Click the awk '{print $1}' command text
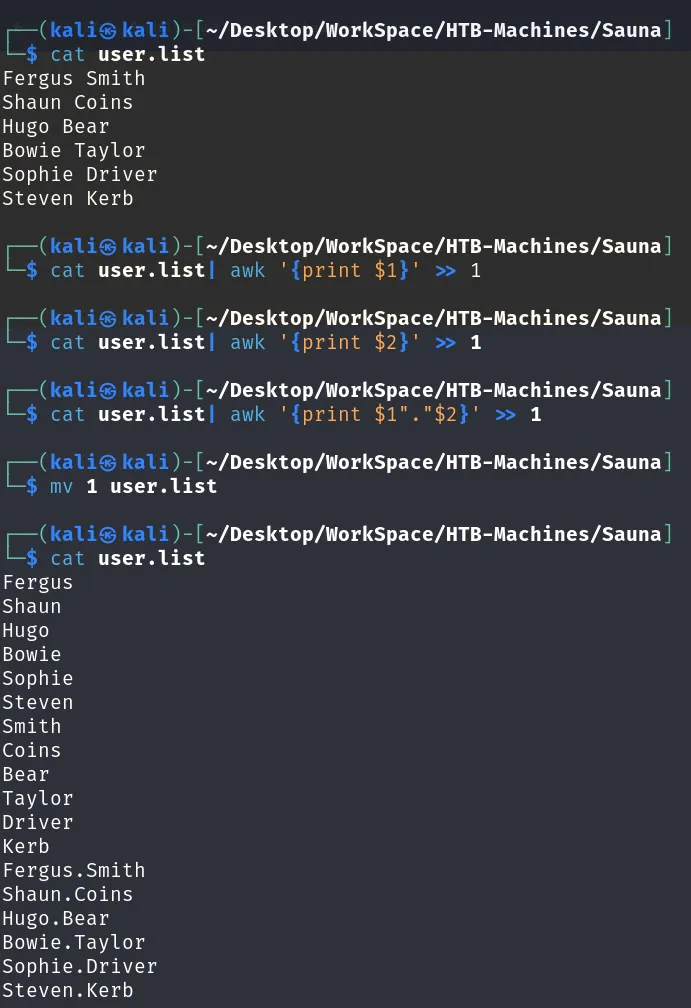The width and height of the screenshot is (691, 1008). click(325, 271)
